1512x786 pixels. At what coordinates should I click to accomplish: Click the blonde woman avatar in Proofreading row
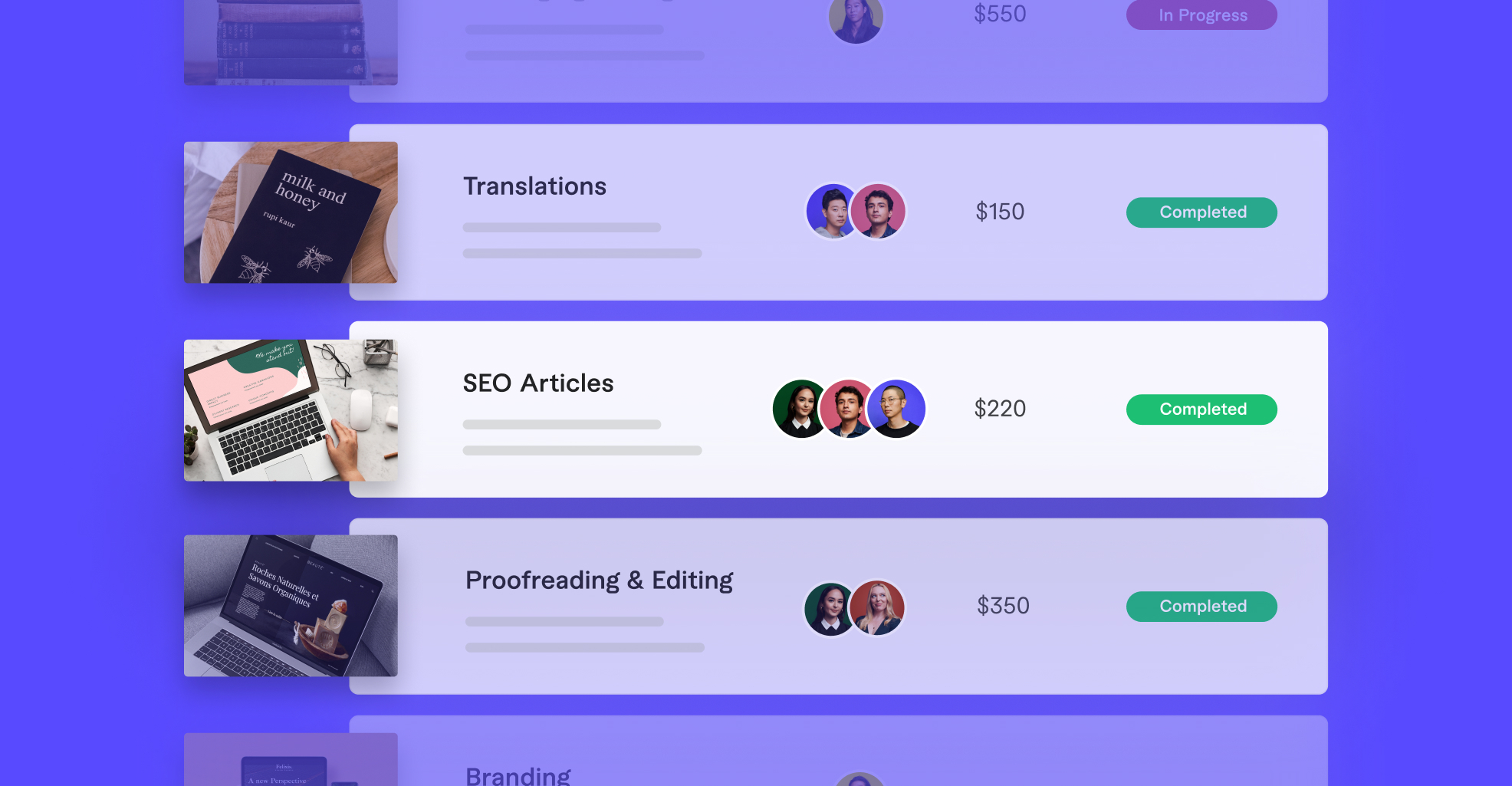(878, 607)
